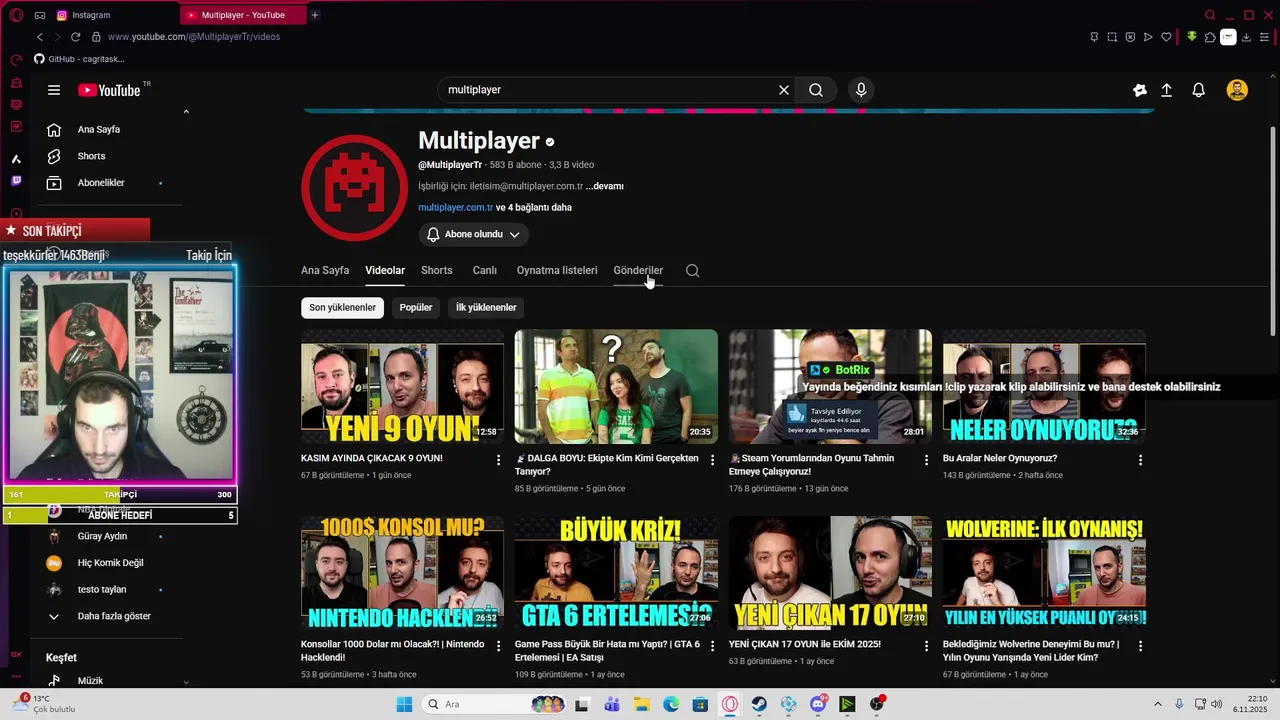Open 'GTA 6 ERTELEMESİ' video thumbnail
Viewport: 1280px width, 720px height.
point(616,573)
